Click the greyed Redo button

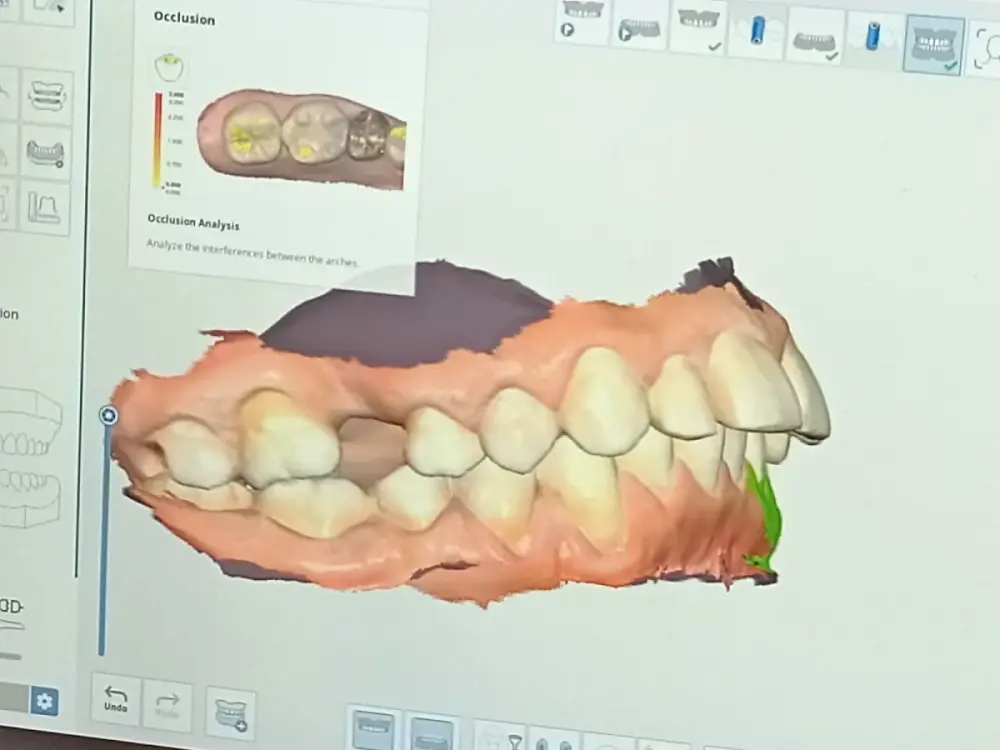click(168, 705)
